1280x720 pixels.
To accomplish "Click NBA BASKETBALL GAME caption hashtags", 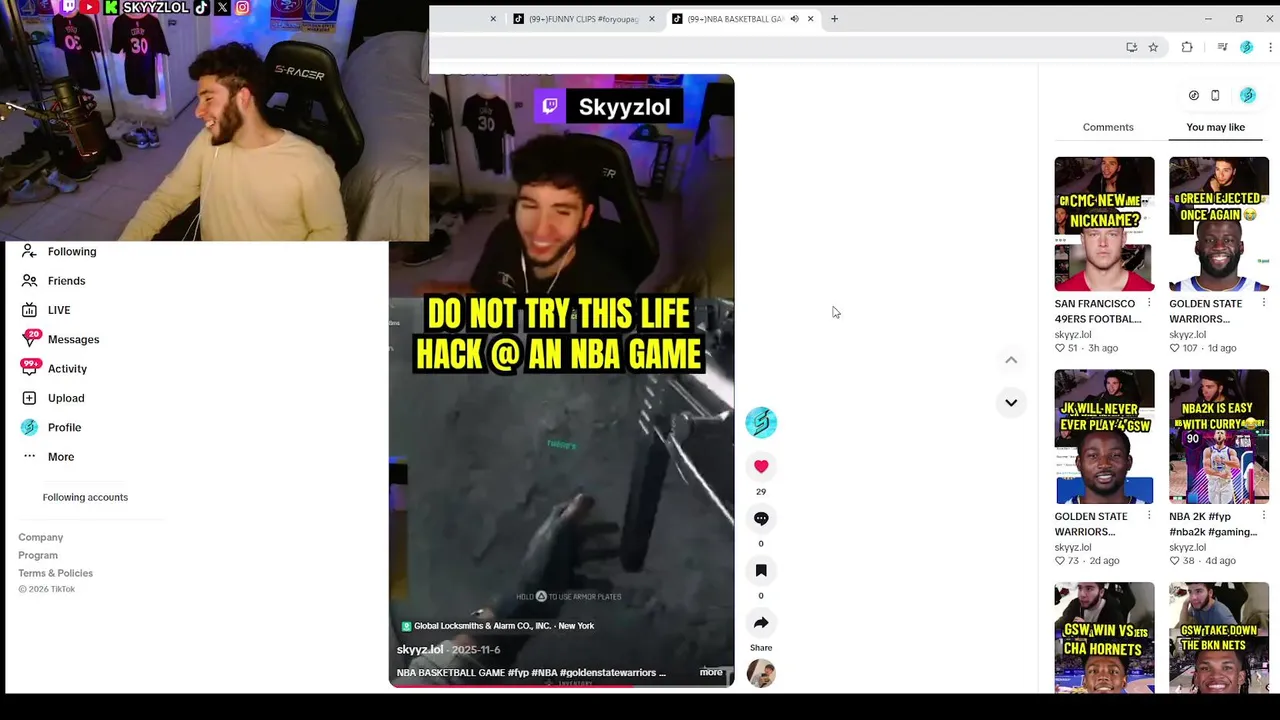I will [x=531, y=672].
